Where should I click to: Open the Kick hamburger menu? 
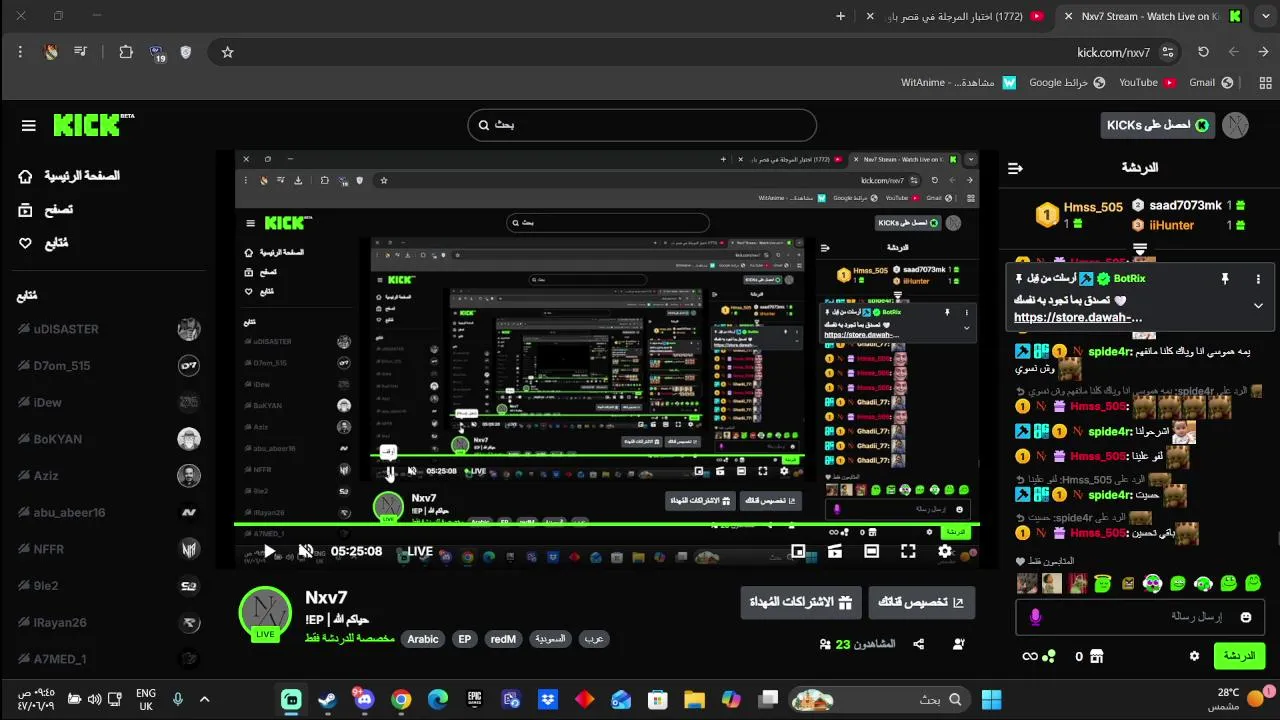(x=28, y=126)
